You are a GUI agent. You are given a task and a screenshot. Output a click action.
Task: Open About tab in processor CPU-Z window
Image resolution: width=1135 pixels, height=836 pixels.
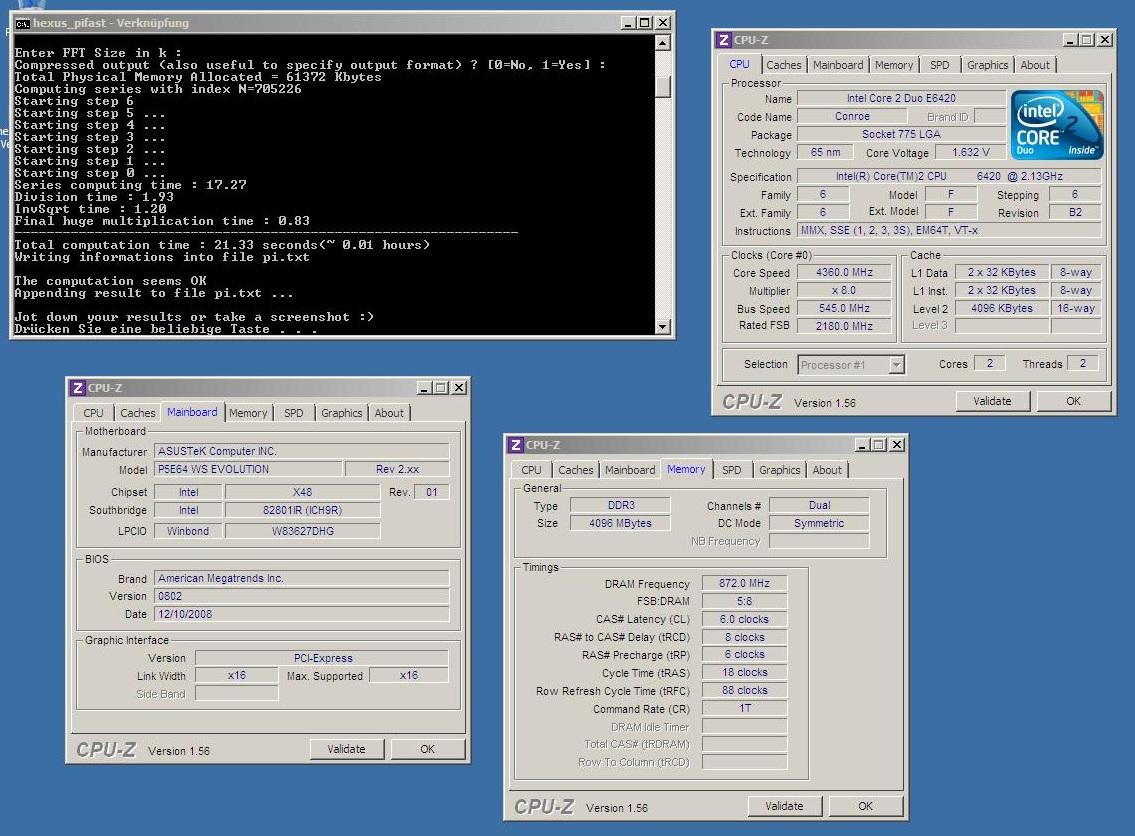(x=1034, y=65)
